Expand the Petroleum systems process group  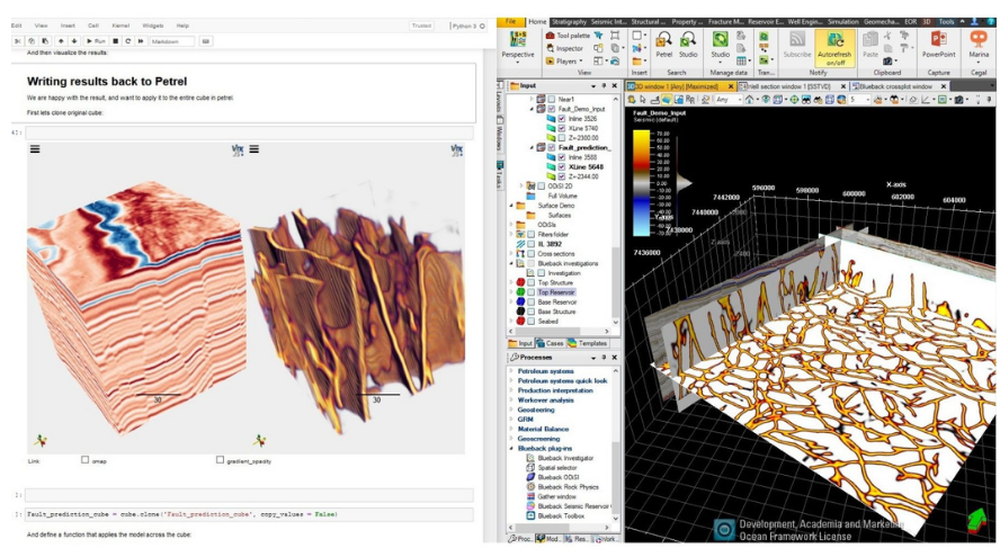(511, 371)
